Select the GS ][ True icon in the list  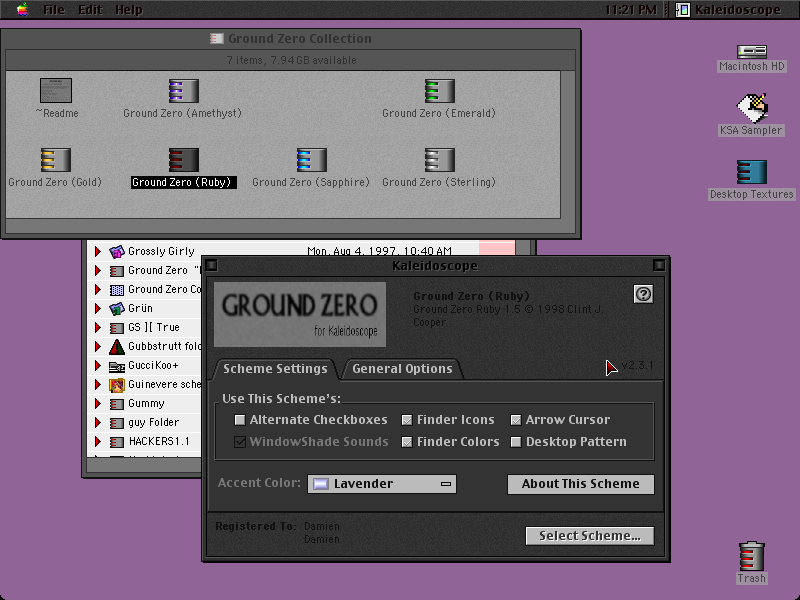coord(117,328)
